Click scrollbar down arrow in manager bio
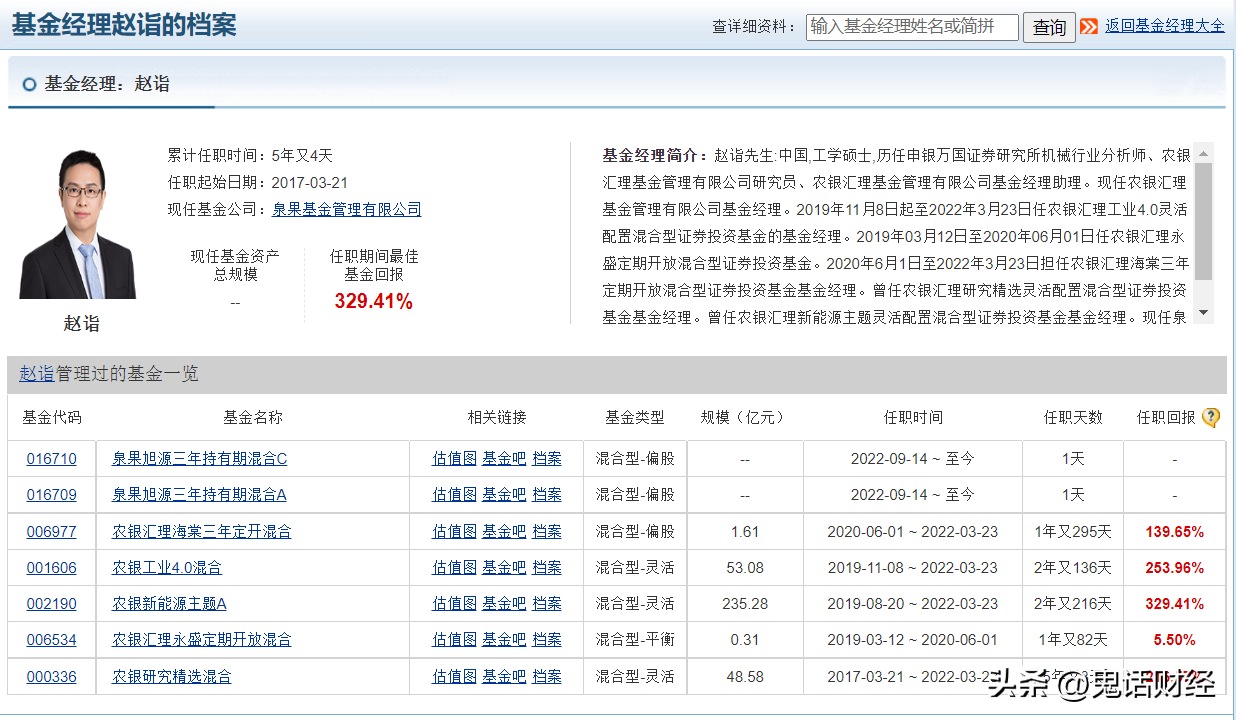The width and height of the screenshot is (1236, 720). (1203, 313)
